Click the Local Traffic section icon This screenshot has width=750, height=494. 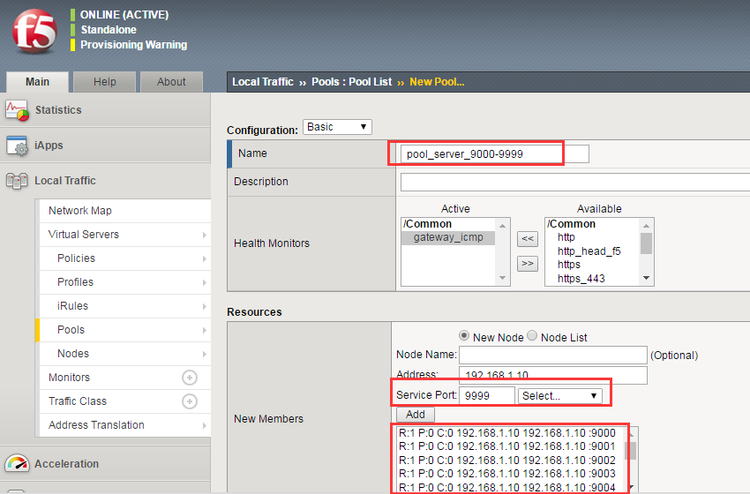click(x=17, y=181)
